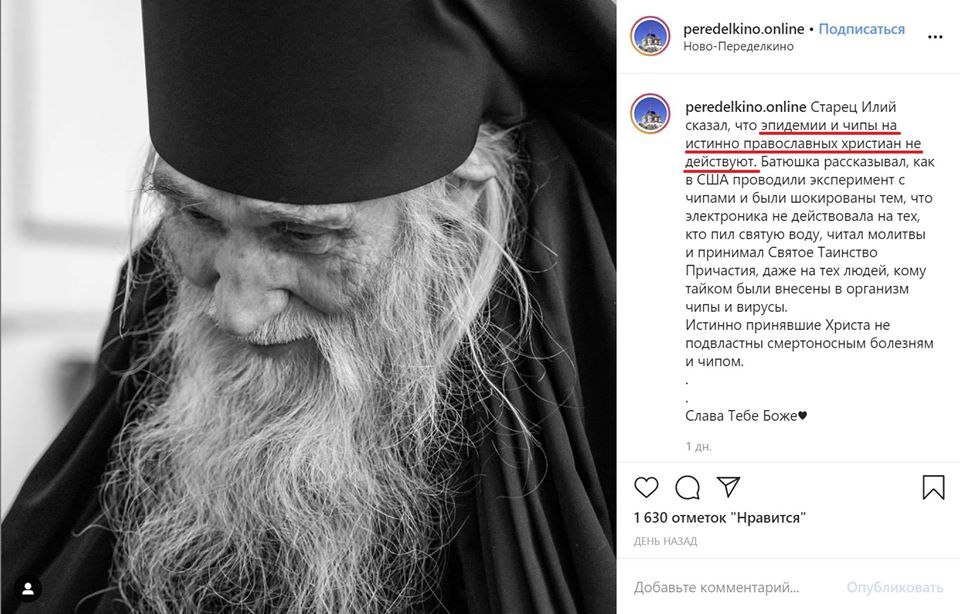960x614 pixels.
Task: Click the ДЕНЬ НАЗАД timestamp
Action: pyautogui.click(x=666, y=541)
